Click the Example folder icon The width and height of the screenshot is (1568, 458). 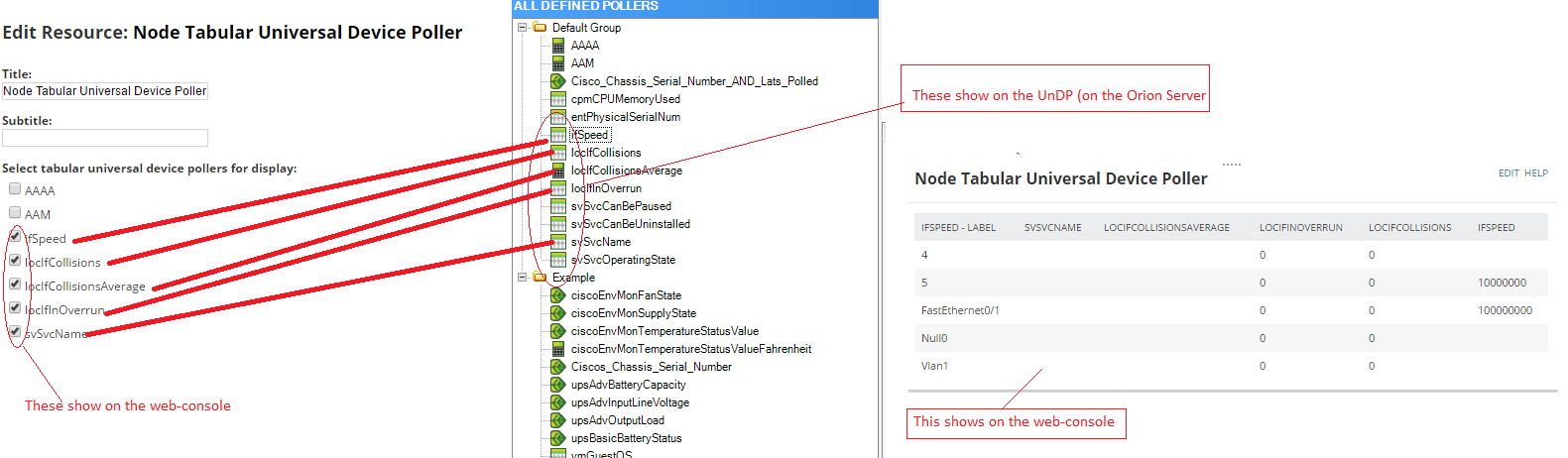[540, 278]
